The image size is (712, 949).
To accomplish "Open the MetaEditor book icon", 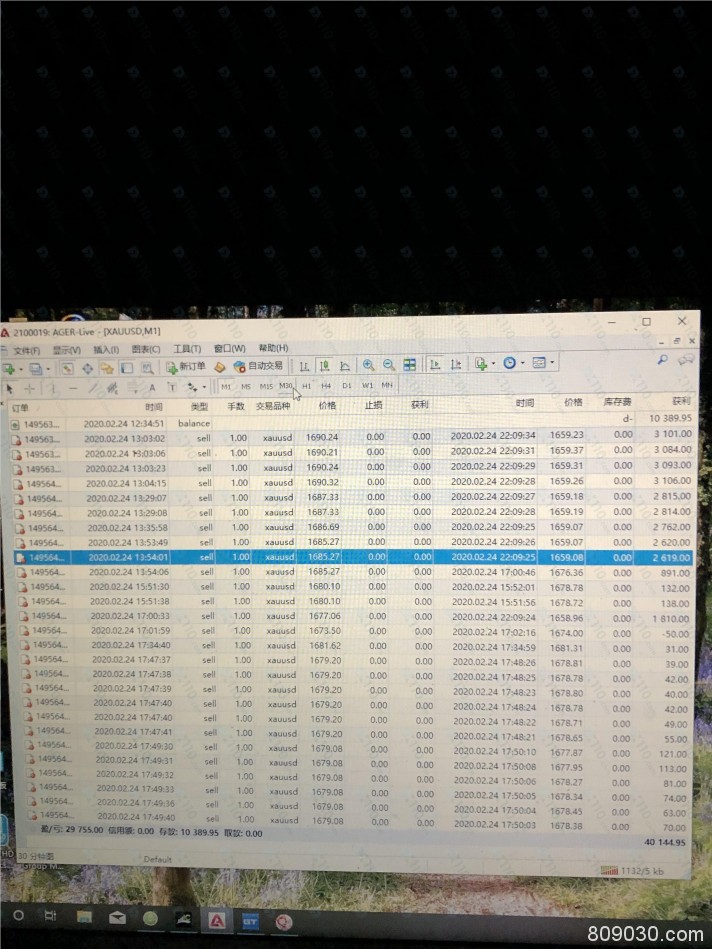I will pos(220,367).
